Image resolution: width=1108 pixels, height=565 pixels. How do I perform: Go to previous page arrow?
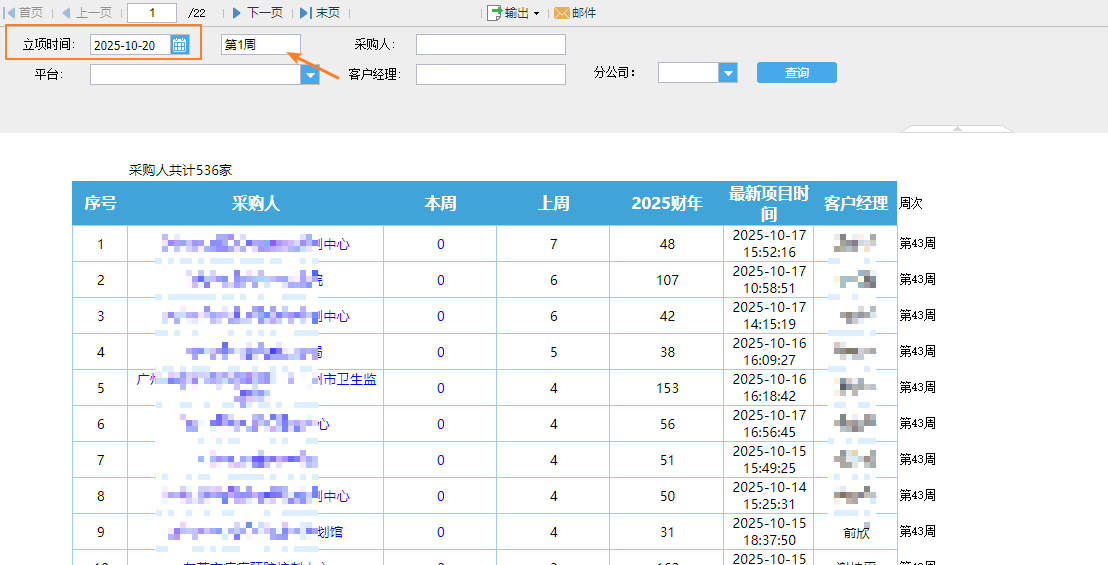click(67, 13)
